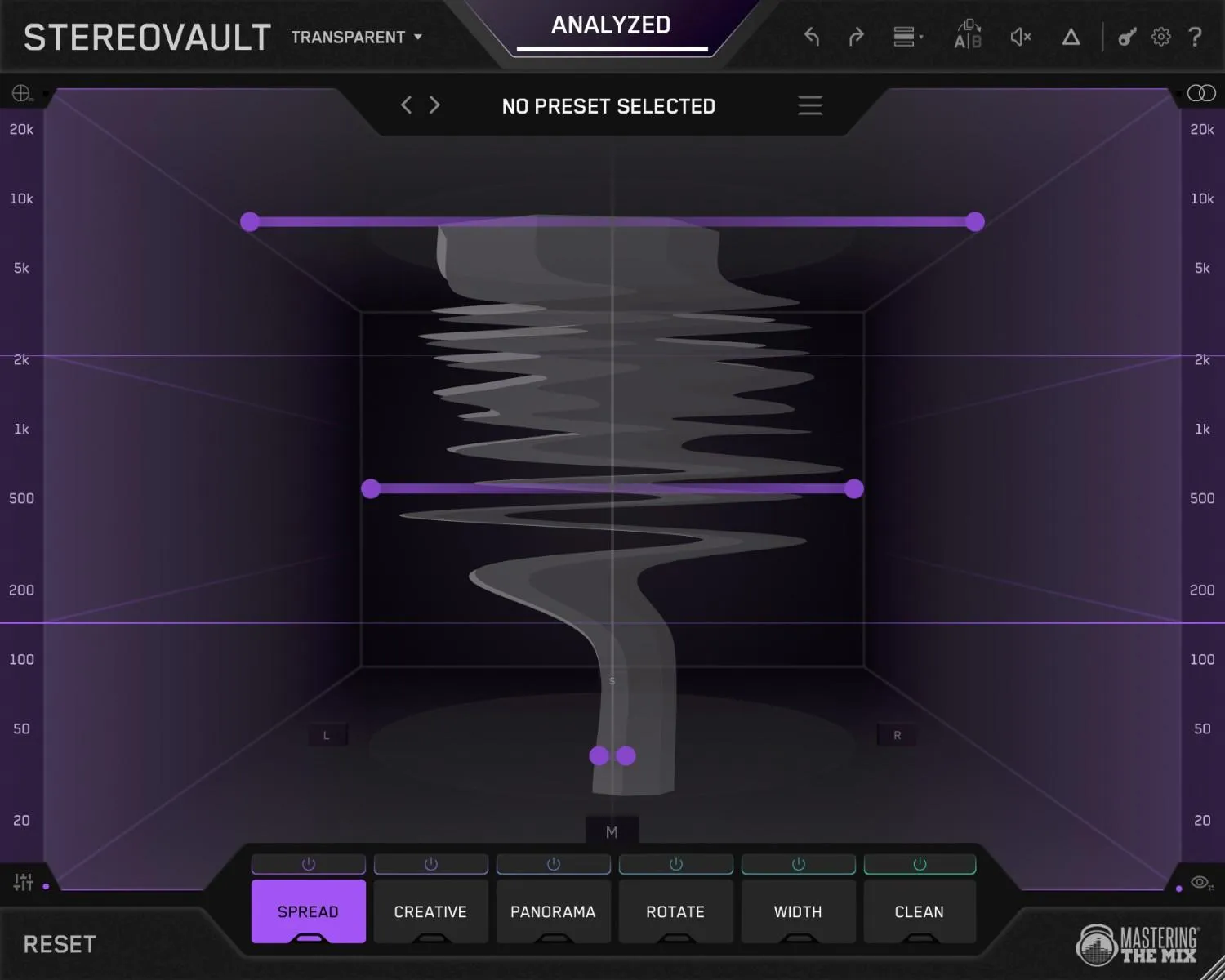Click the left low-frequency width handle near 50 Hz

click(599, 755)
